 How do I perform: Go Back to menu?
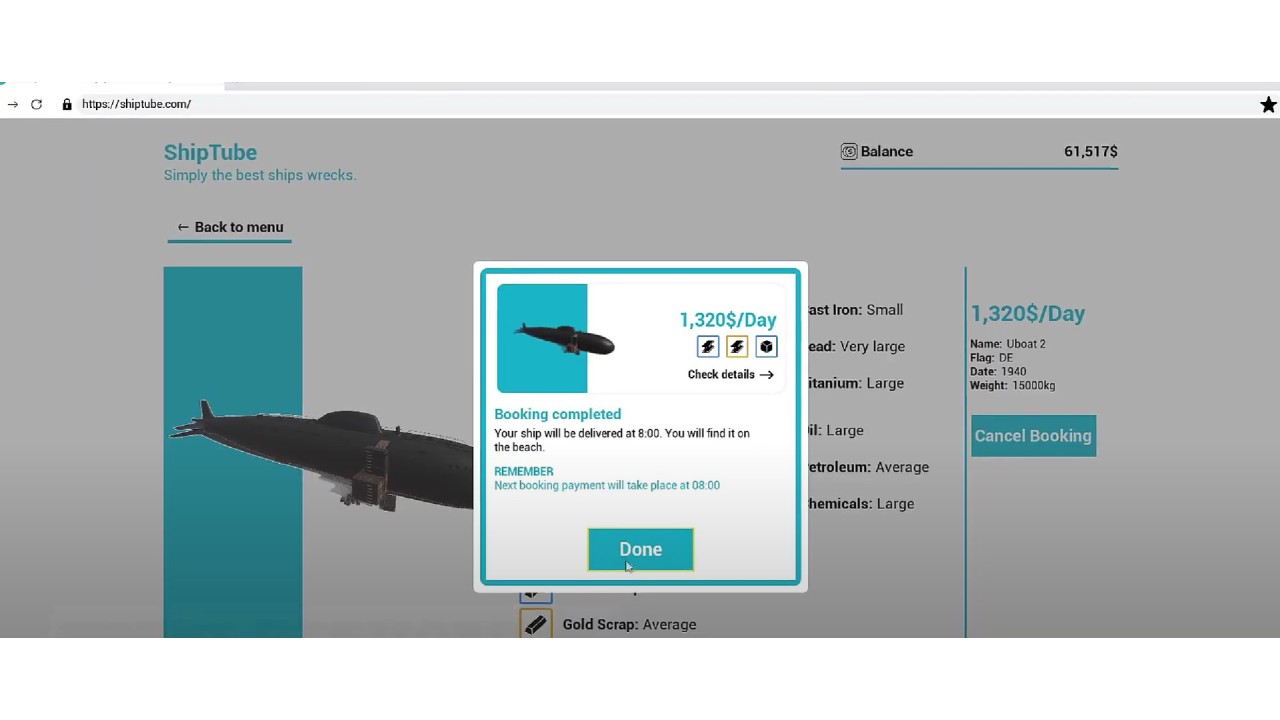tap(230, 227)
